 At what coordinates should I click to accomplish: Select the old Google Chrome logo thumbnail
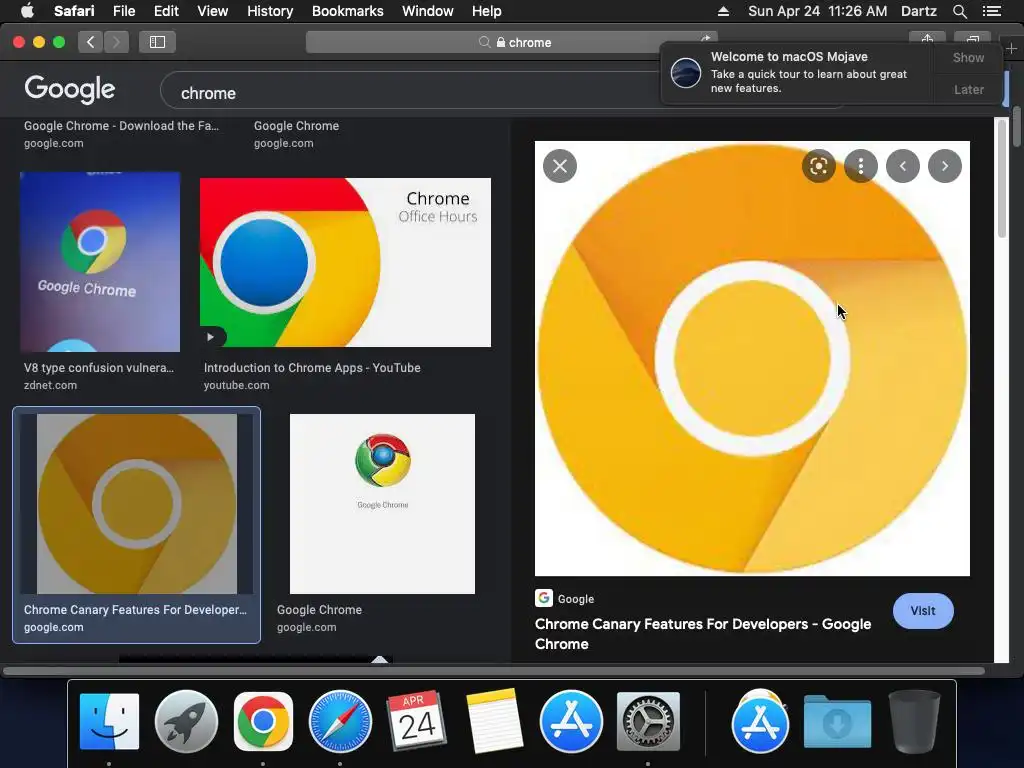[382, 504]
